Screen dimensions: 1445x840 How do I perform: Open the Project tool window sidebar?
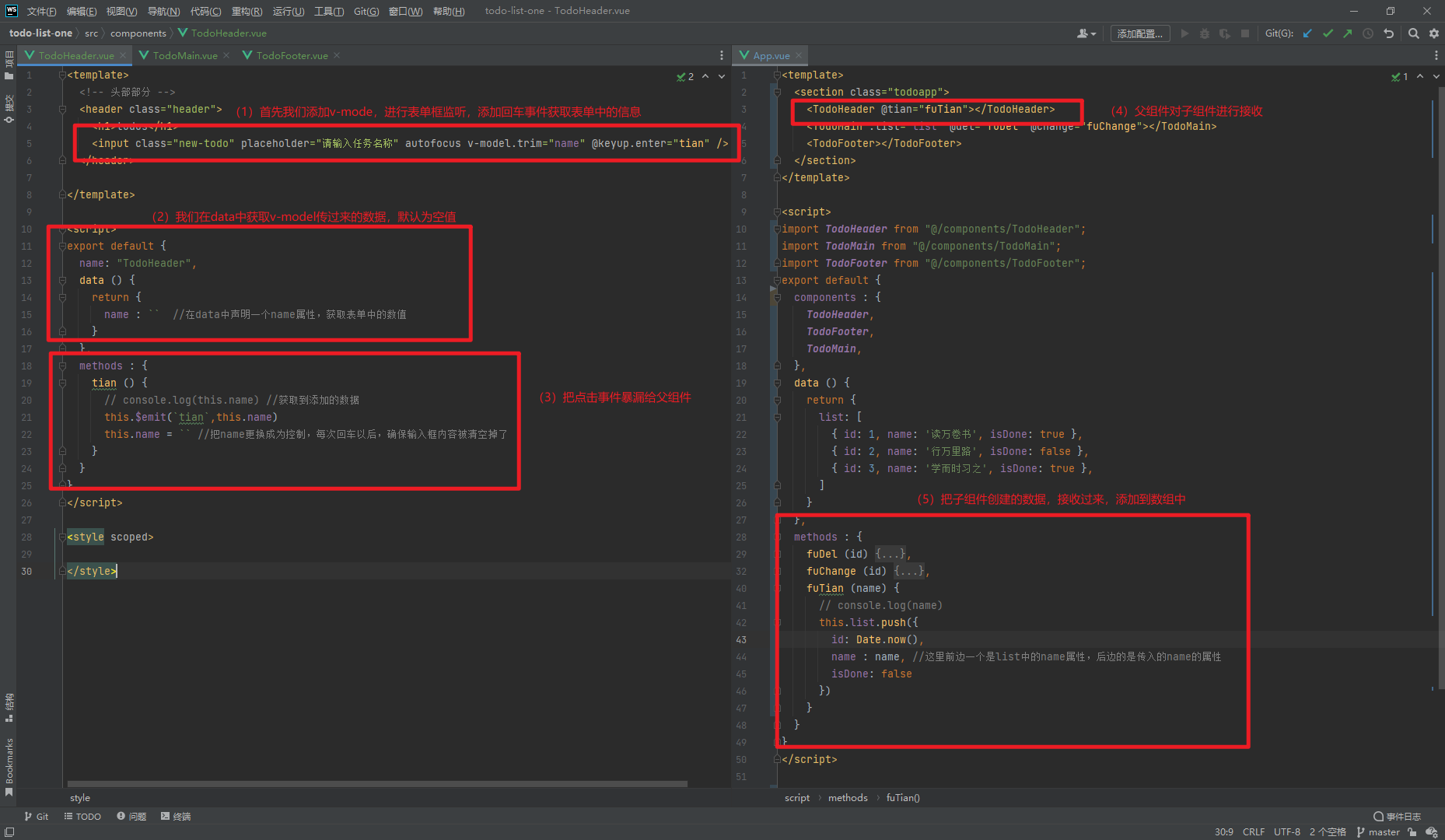point(9,65)
